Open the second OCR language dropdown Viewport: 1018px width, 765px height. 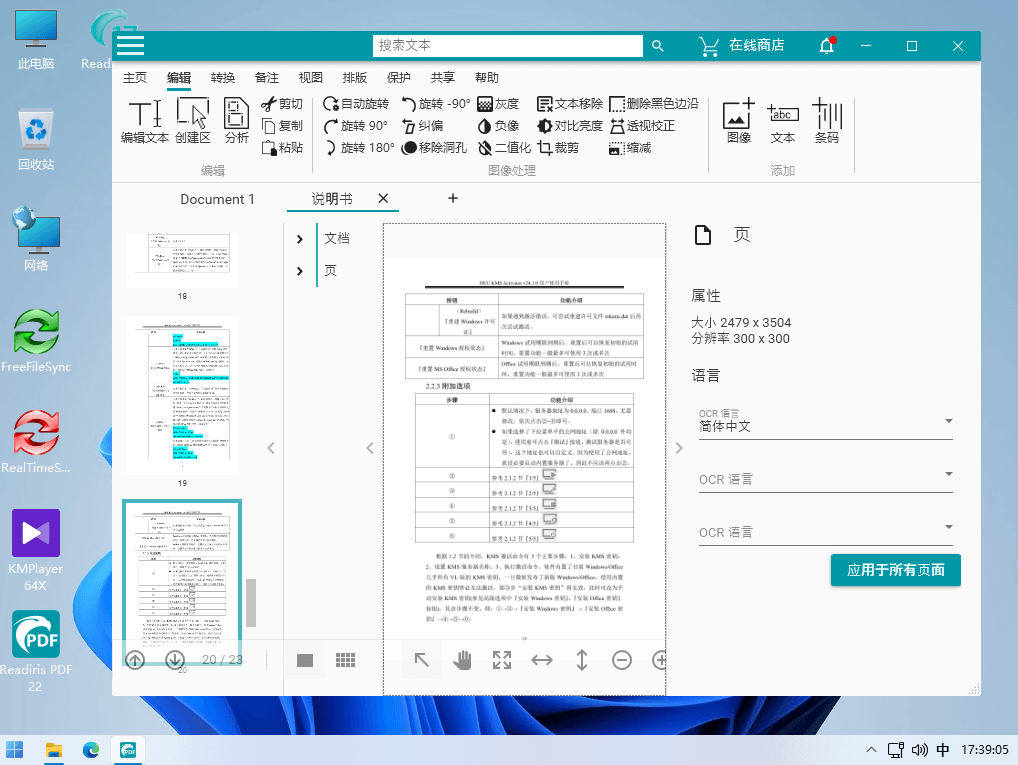(825, 477)
